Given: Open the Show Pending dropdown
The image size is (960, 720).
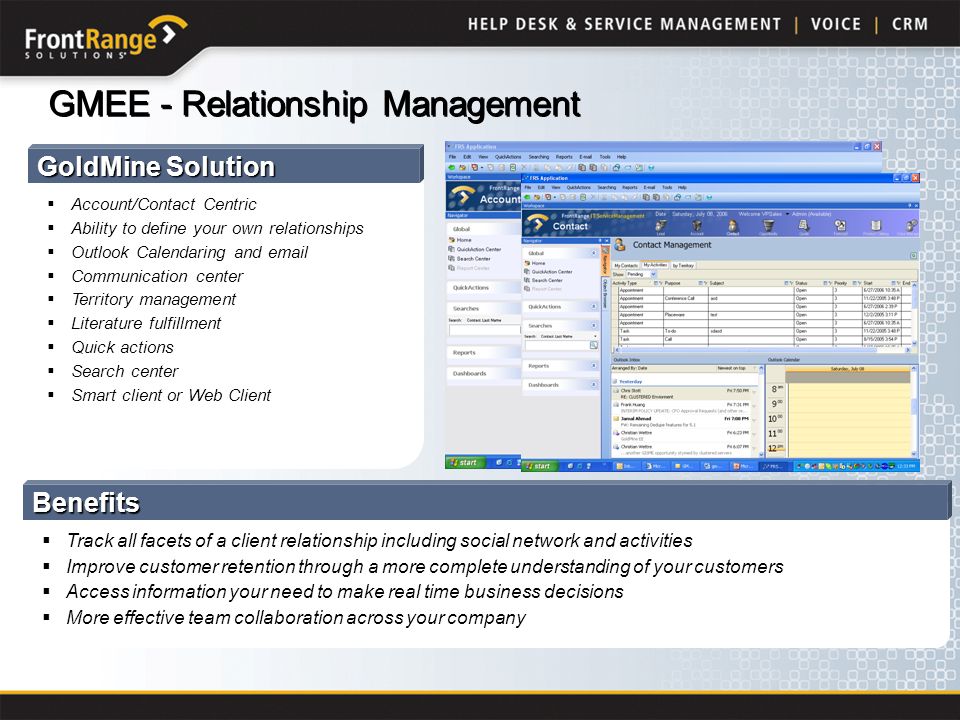Looking at the screenshot, I should (x=653, y=274).
